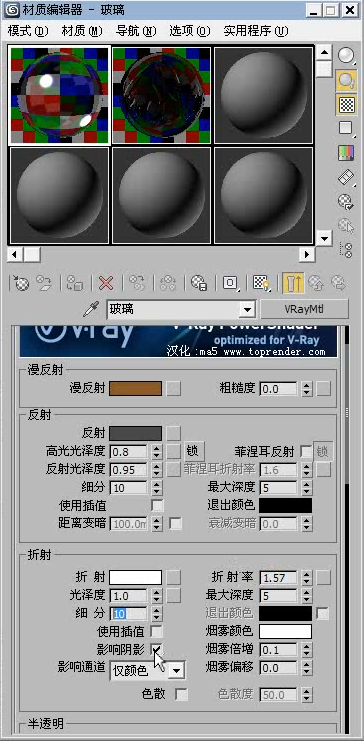Viewport: 364px width, 741px height.
Task: Click the red X reset map icon
Action: pos(106,283)
